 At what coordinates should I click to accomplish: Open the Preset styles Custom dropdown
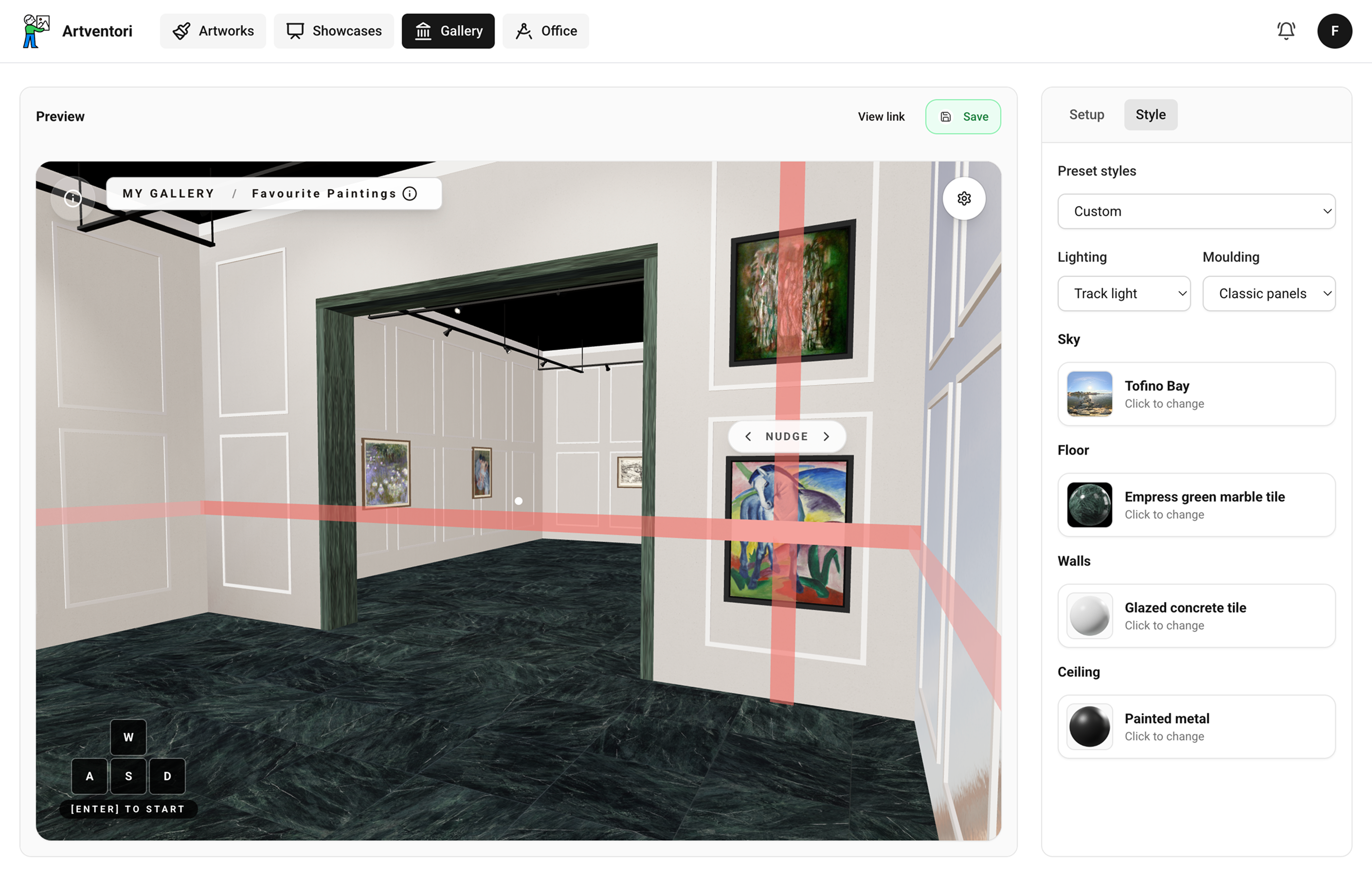coord(1196,211)
